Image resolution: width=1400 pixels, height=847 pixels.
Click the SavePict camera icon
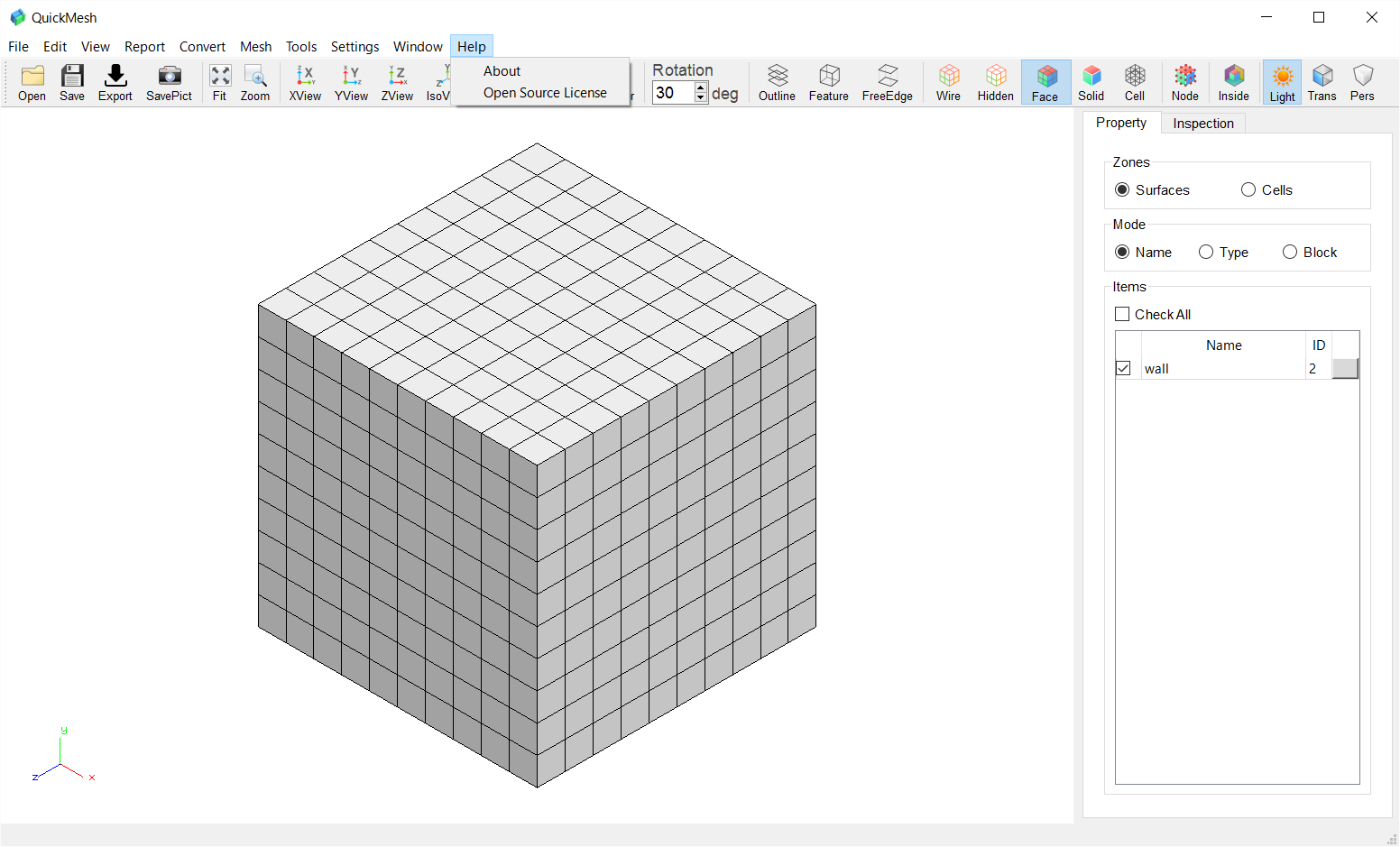[x=169, y=83]
